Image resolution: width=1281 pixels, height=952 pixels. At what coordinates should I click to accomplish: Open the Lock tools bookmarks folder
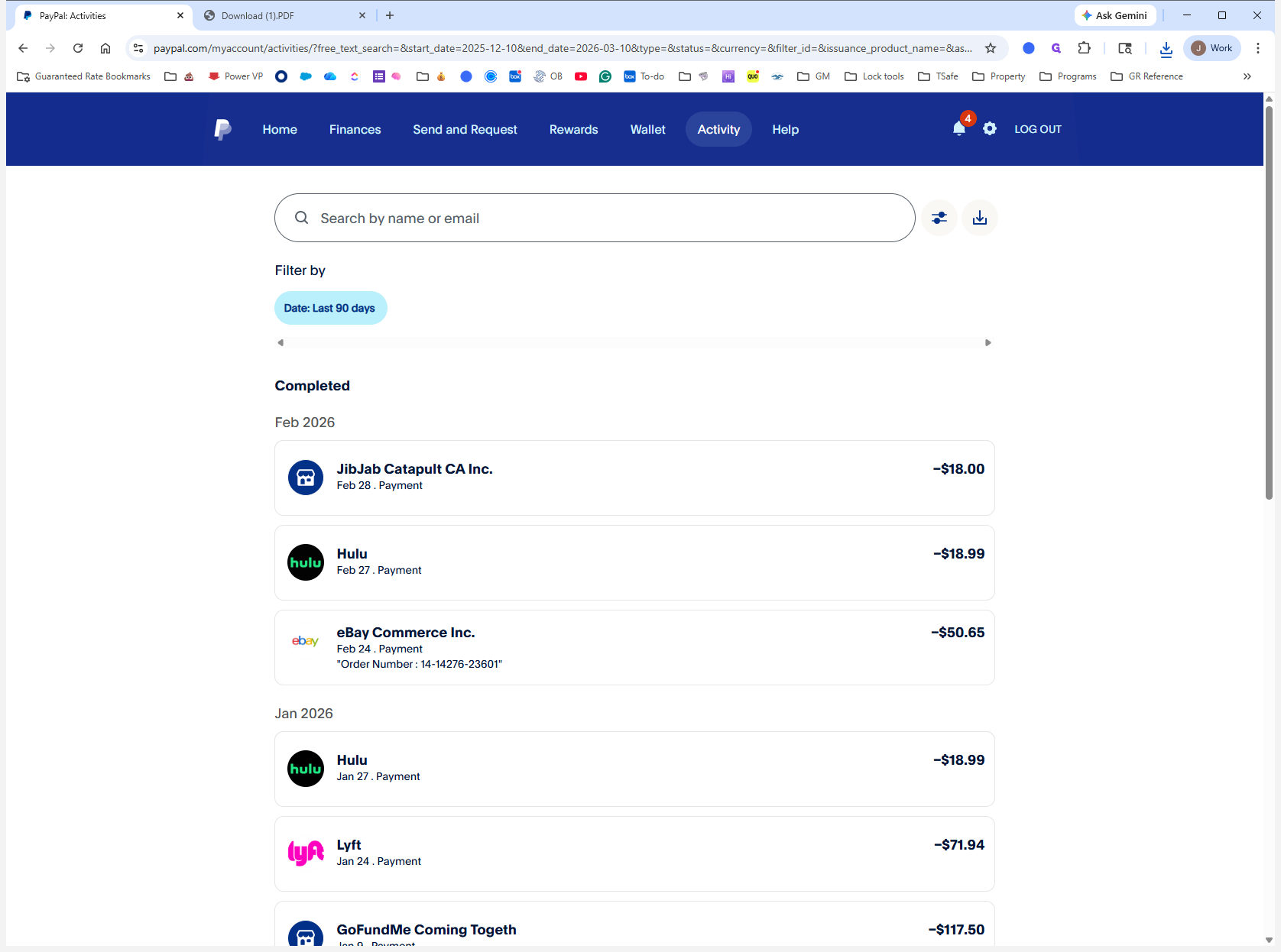coord(874,76)
